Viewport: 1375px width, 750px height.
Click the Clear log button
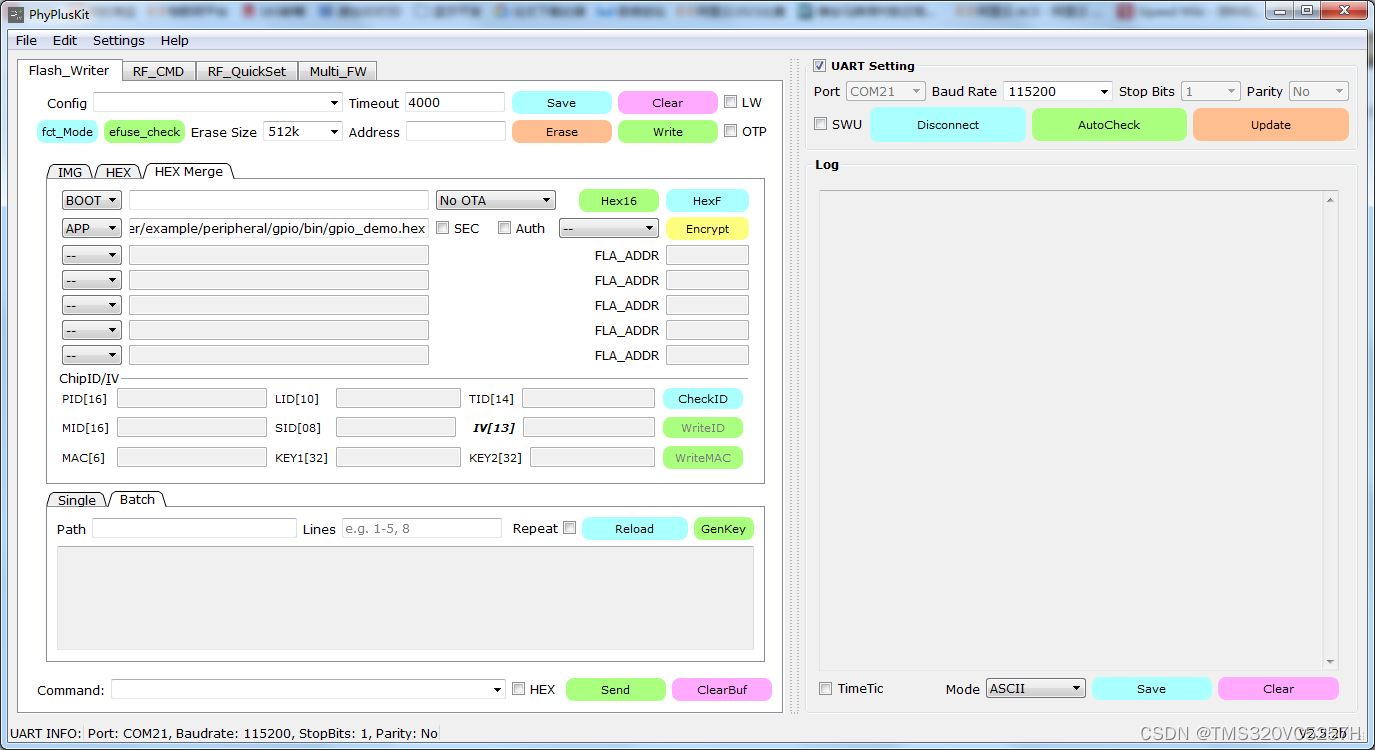[1278, 689]
